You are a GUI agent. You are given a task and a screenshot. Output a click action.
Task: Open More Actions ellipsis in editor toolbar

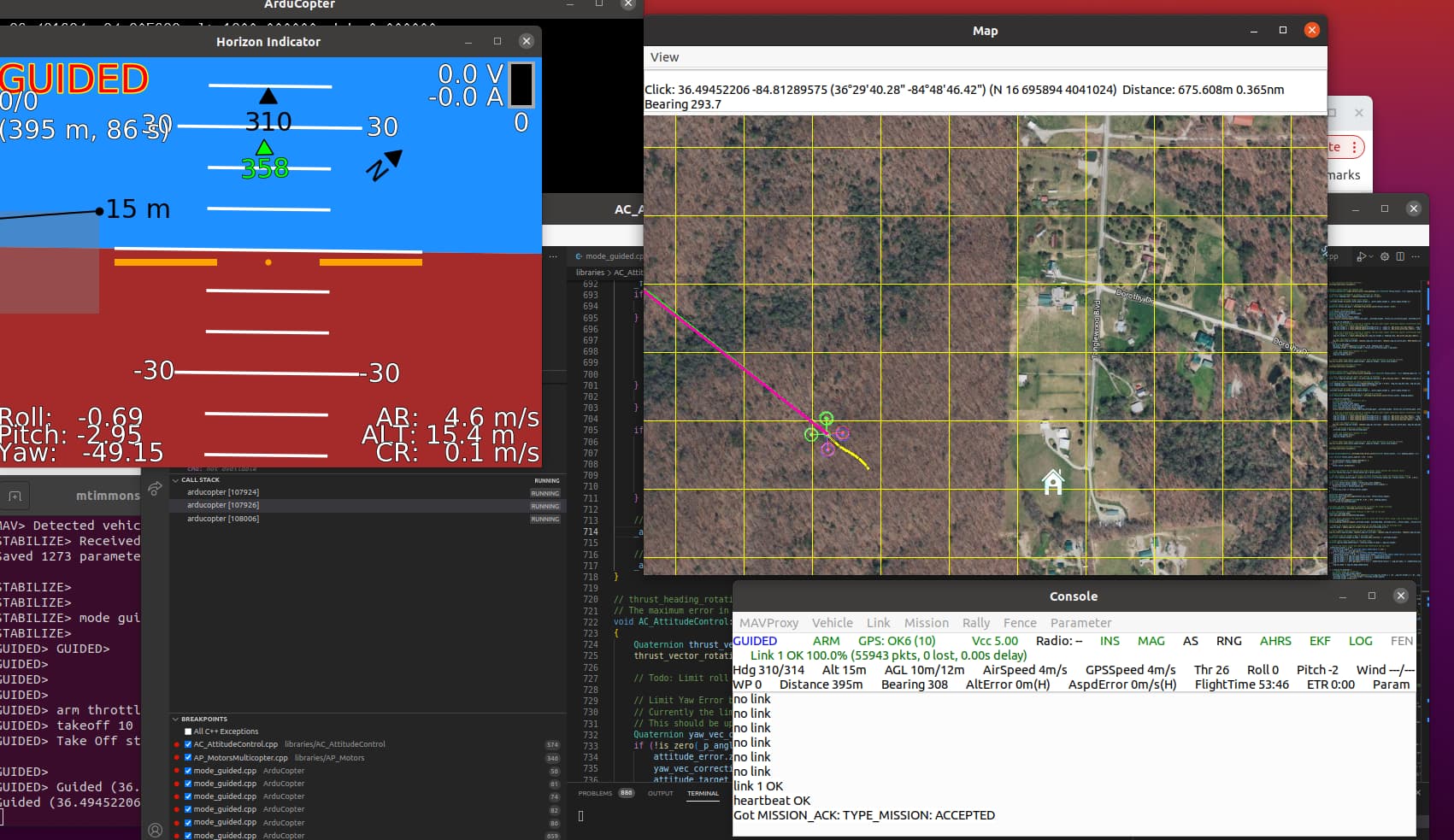[x=1416, y=256]
